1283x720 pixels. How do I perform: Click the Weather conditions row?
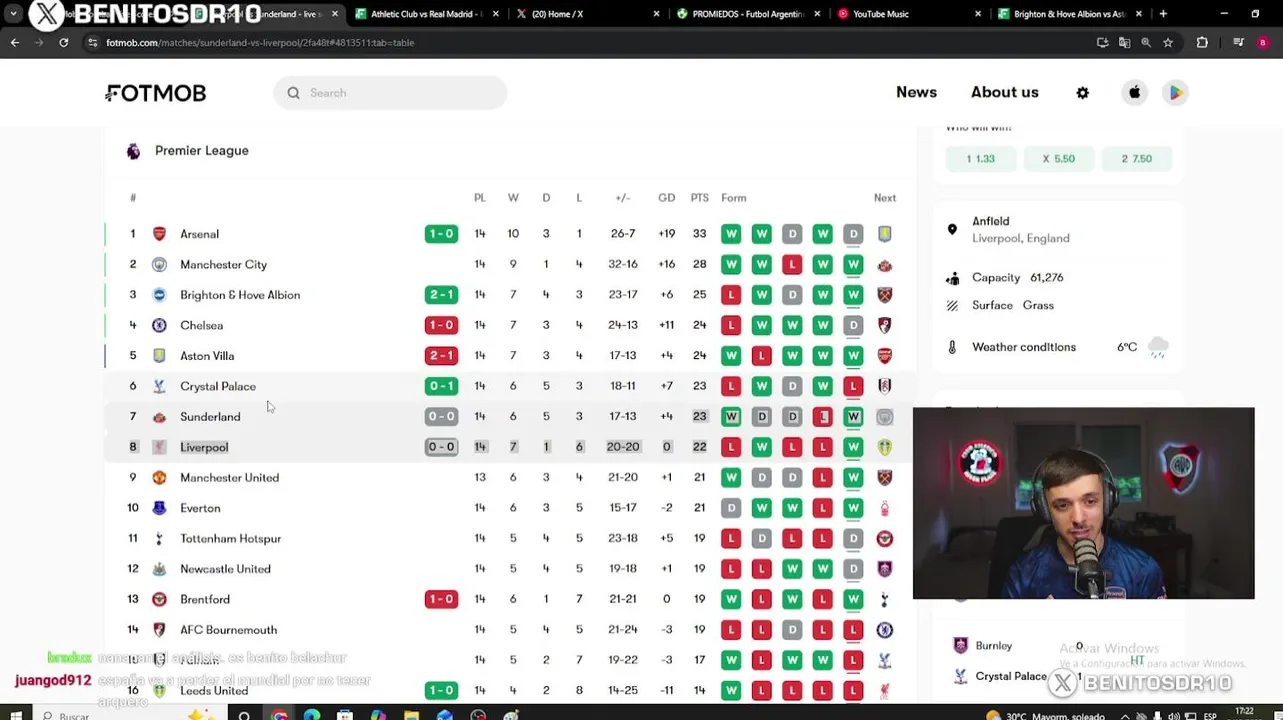click(x=1058, y=347)
